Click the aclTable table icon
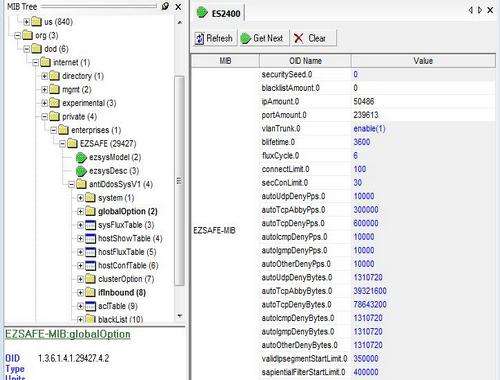The image size is (500, 380). [x=90, y=306]
